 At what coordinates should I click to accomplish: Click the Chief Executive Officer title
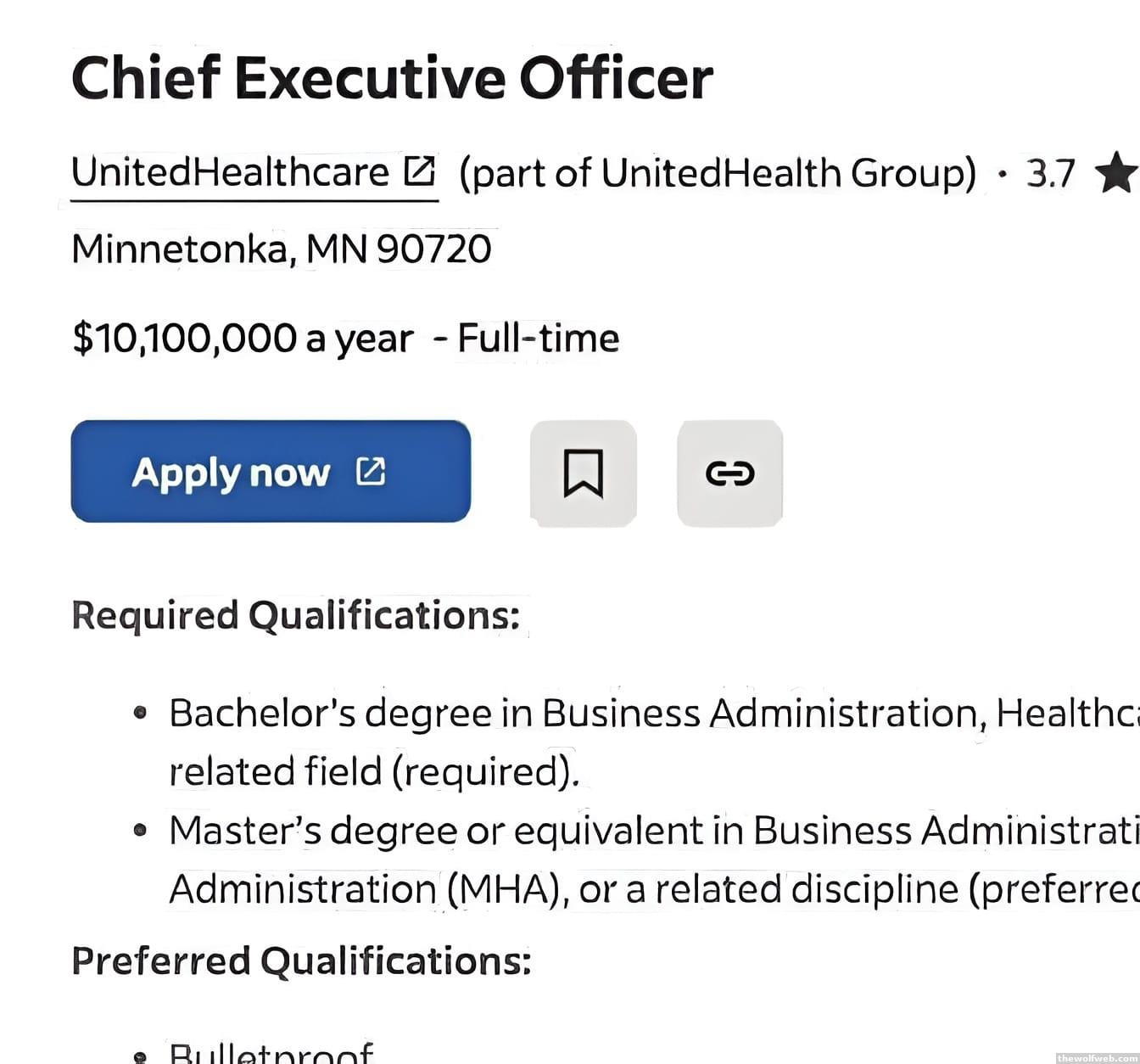(392, 78)
